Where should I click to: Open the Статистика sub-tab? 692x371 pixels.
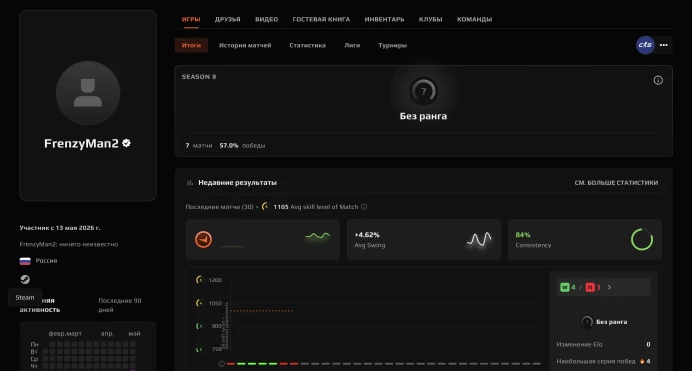[x=307, y=45]
